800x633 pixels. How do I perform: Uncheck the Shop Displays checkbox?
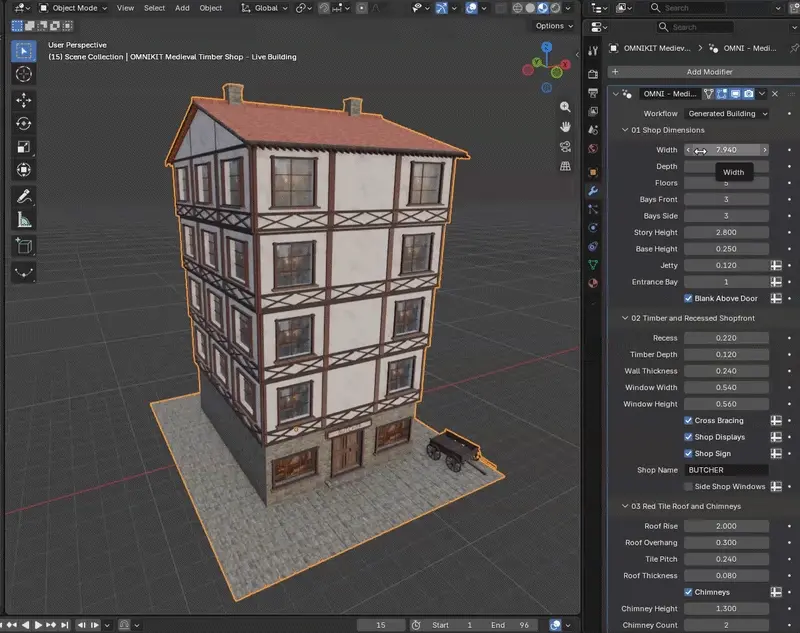[688, 437]
